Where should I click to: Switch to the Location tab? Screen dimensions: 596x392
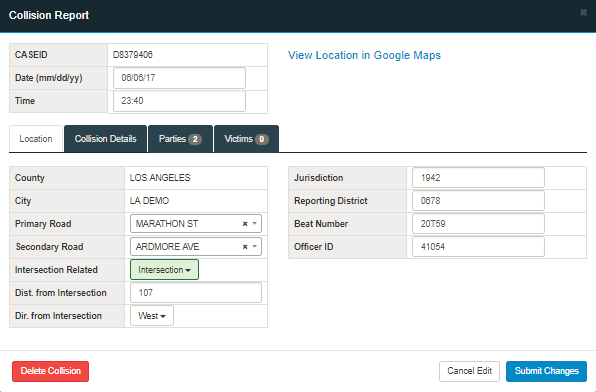[36, 139]
